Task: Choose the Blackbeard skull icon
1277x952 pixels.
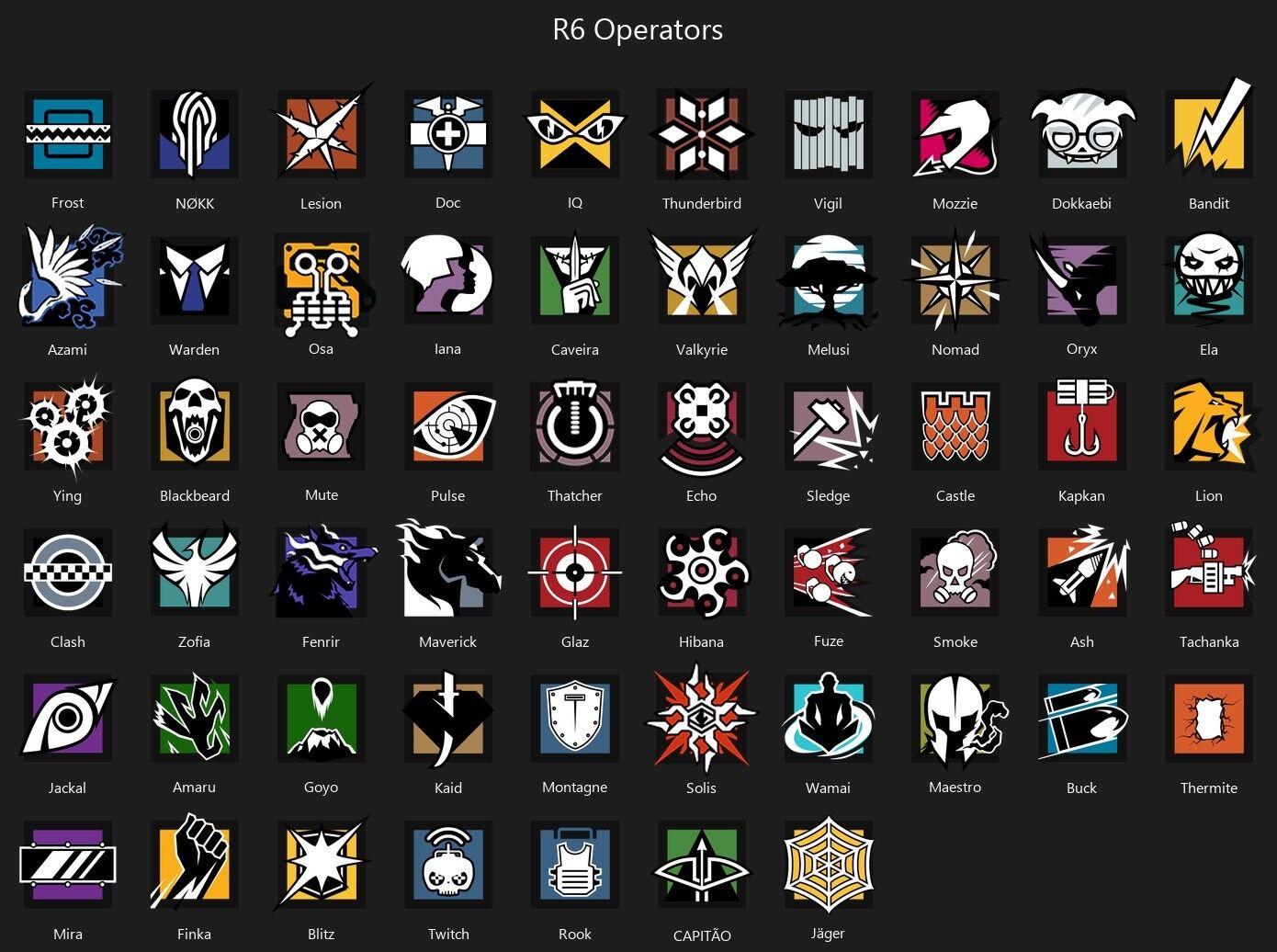Action: pyautogui.click(x=195, y=426)
